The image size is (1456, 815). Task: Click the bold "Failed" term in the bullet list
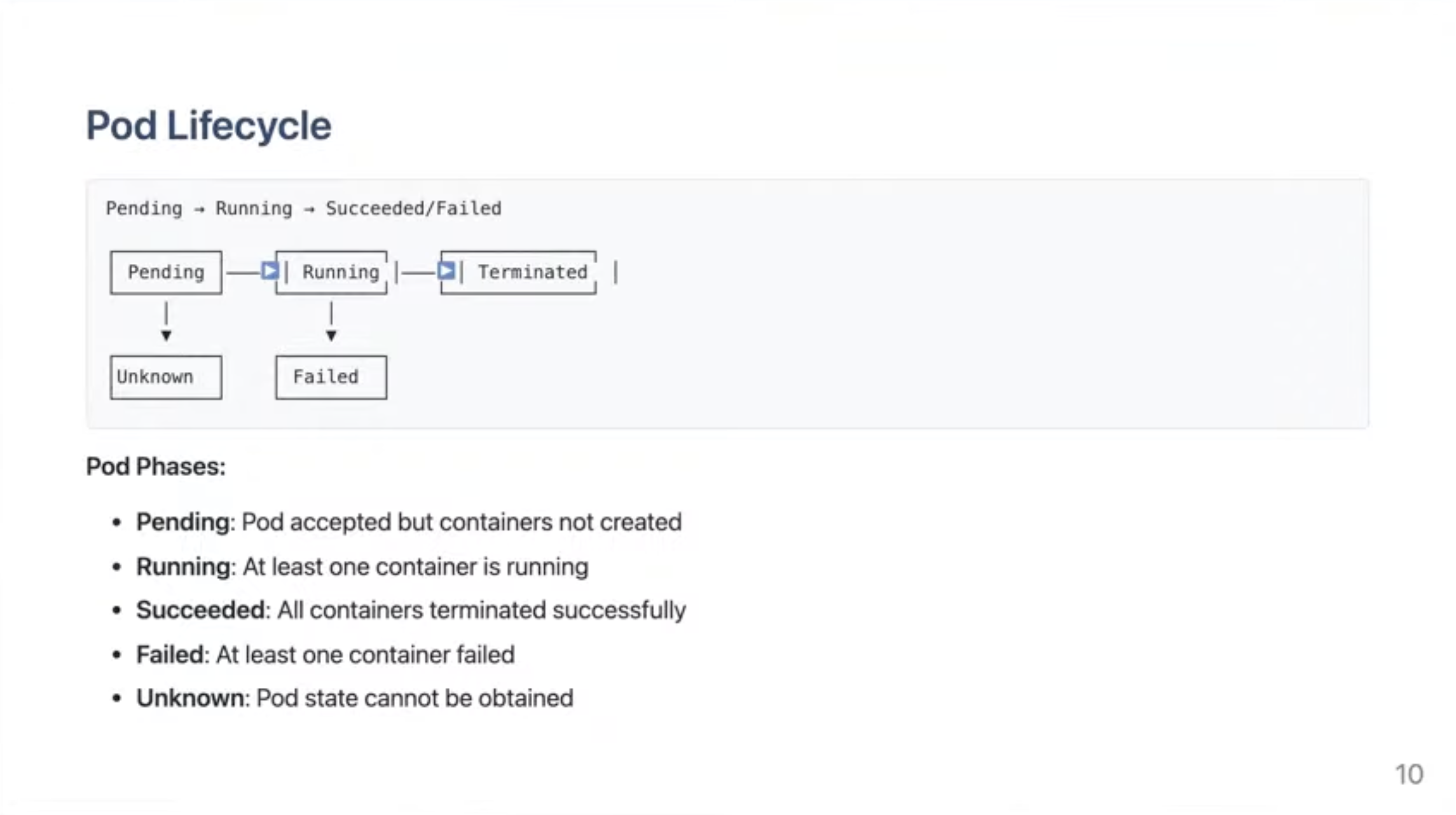169,654
